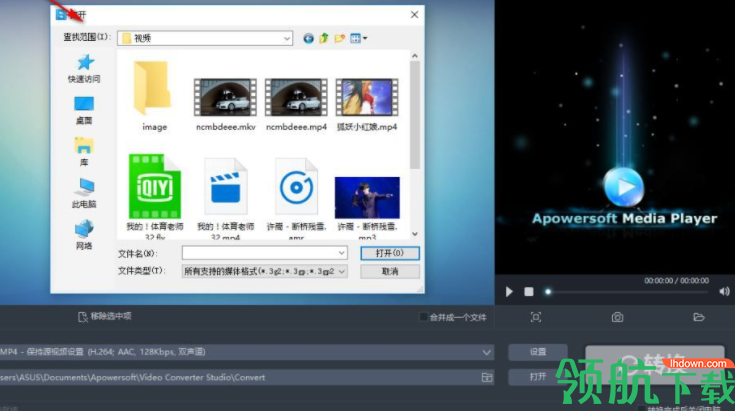
Task: Select the 许嵩 - 断桥残雪 amr audio file
Action: pyautogui.click(x=296, y=186)
